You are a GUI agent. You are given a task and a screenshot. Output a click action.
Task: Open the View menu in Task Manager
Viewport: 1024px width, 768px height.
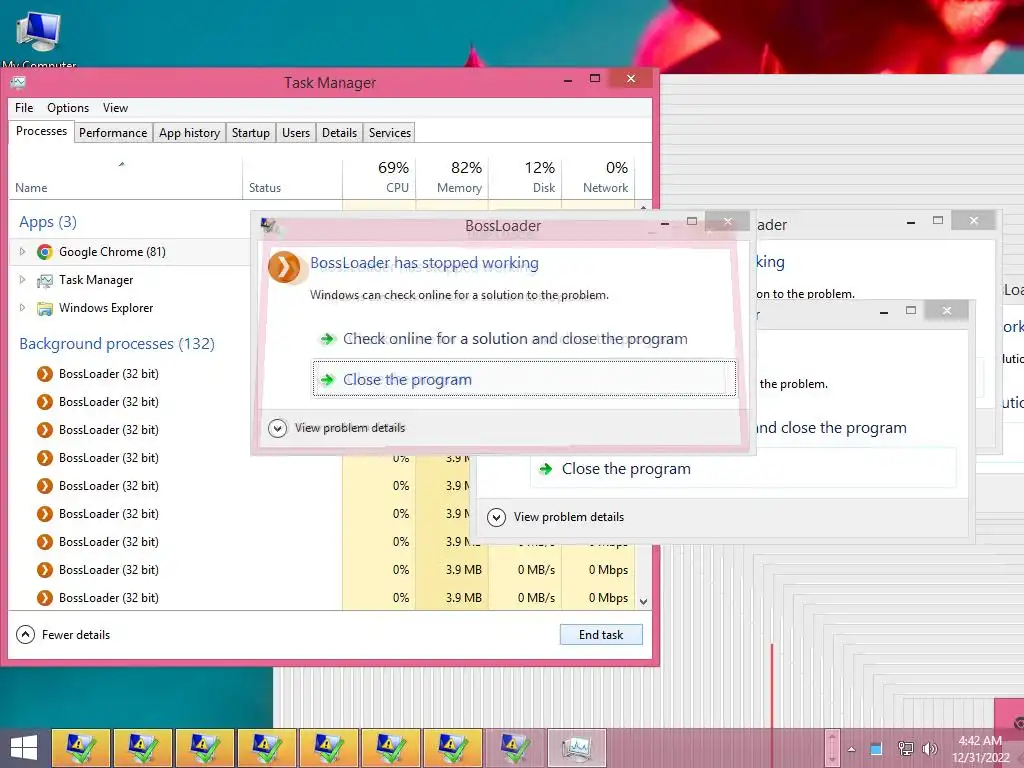coord(115,108)
